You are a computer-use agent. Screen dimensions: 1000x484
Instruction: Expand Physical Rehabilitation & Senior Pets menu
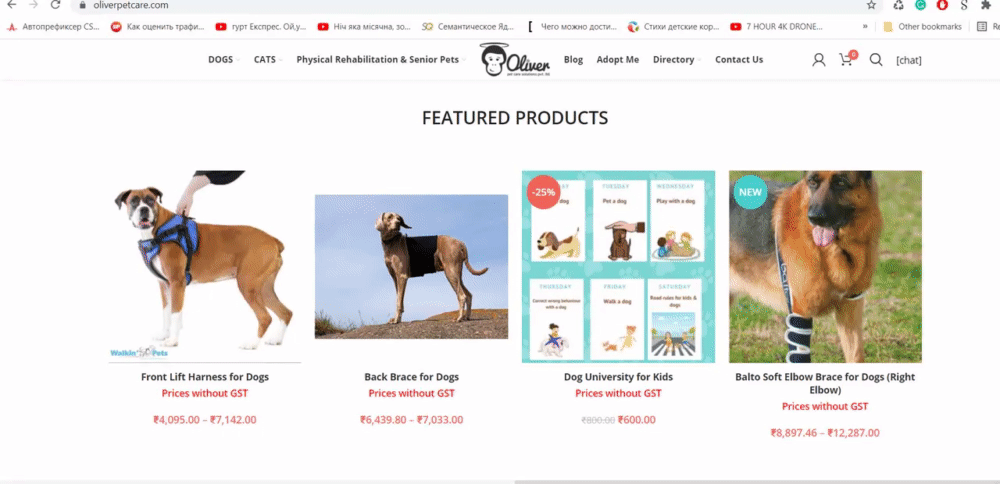(381, 59)
